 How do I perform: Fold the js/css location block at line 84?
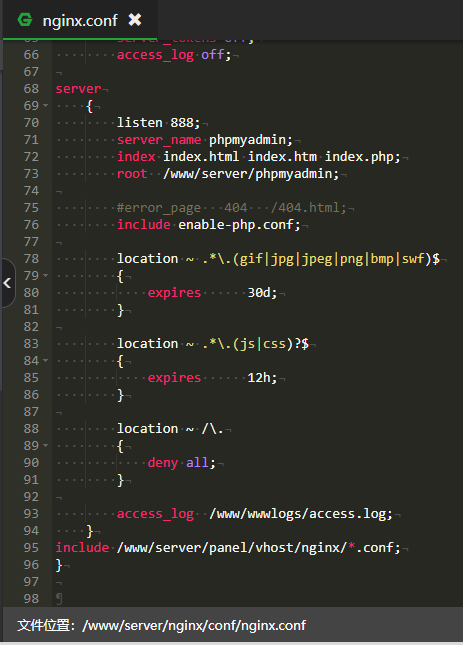[46, 361]
